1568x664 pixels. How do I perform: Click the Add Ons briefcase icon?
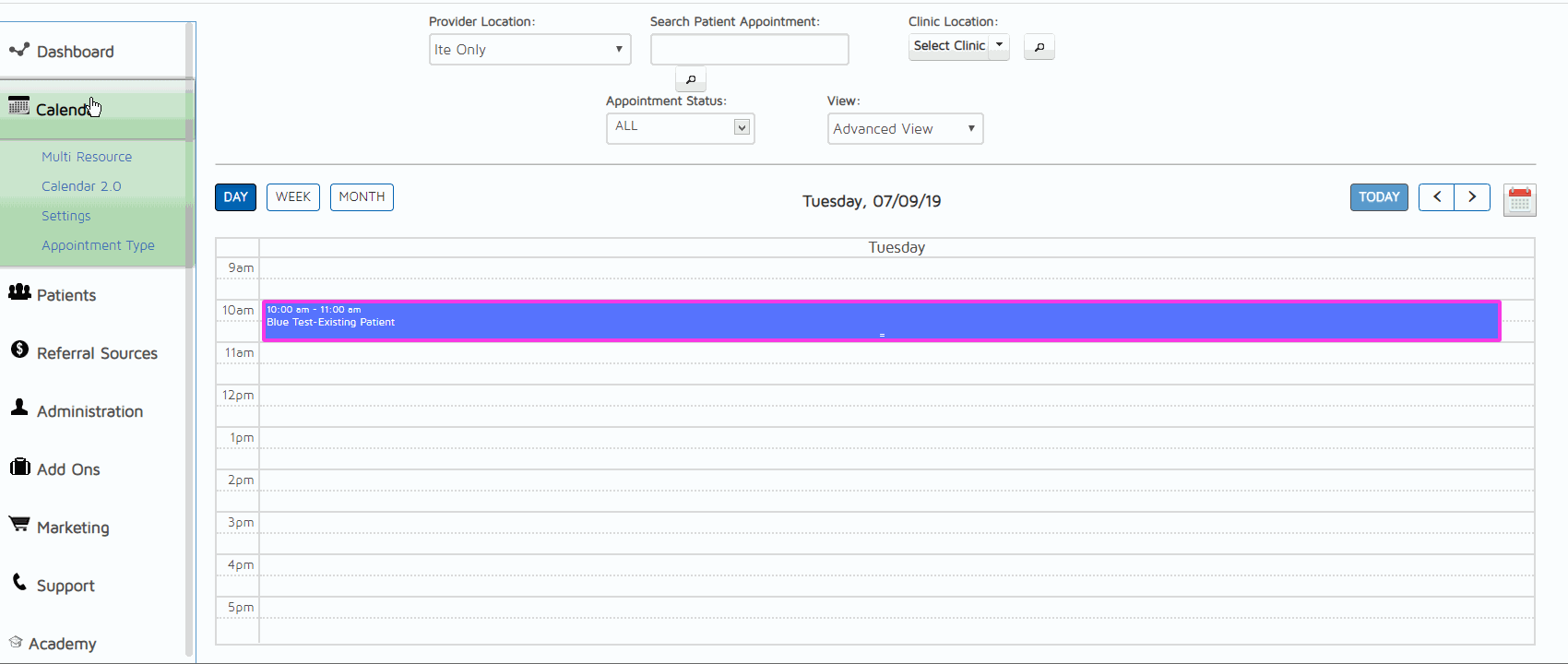click(19, 467)
